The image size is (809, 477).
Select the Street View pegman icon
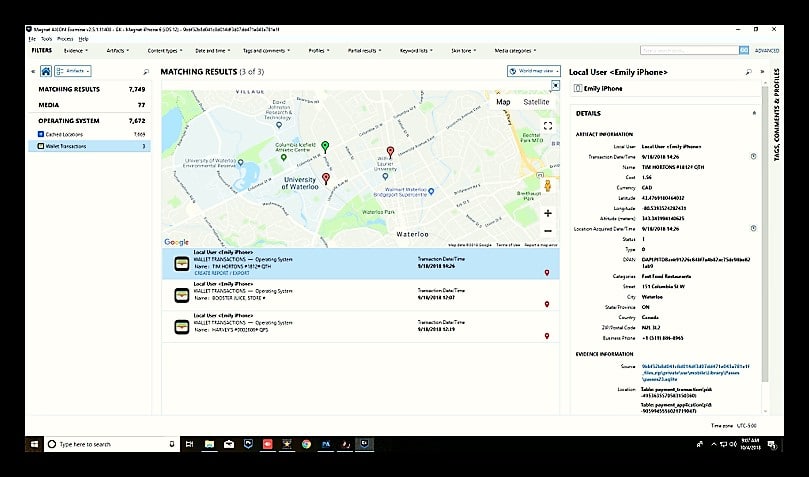click(547, 185)
